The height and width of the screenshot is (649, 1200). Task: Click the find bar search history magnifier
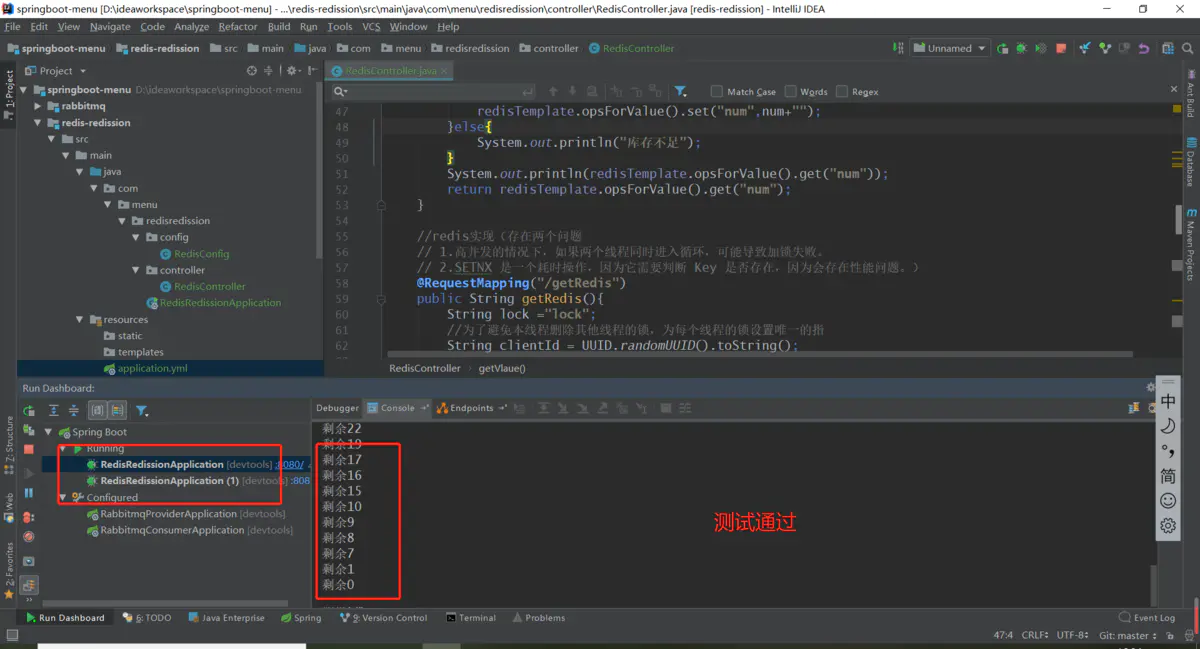(x=340, y=91)
